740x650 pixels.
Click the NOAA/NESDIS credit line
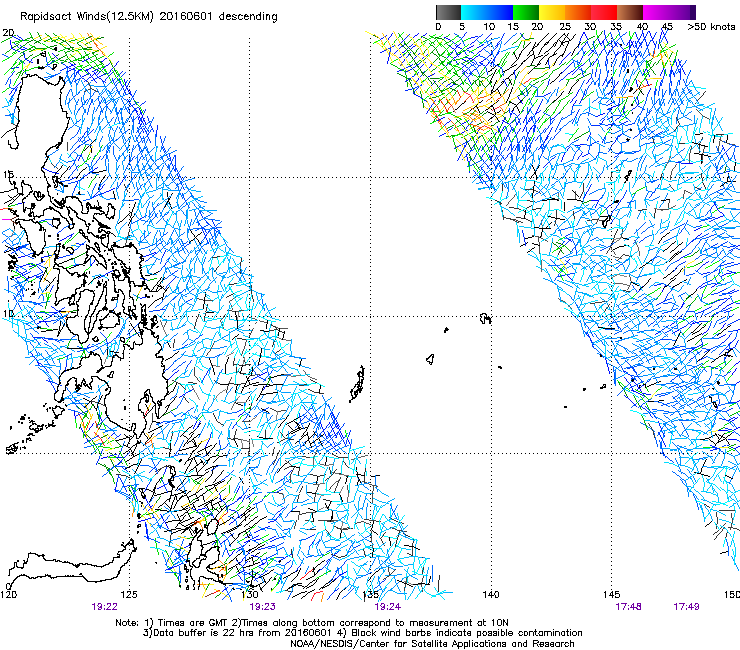(432, 644)
